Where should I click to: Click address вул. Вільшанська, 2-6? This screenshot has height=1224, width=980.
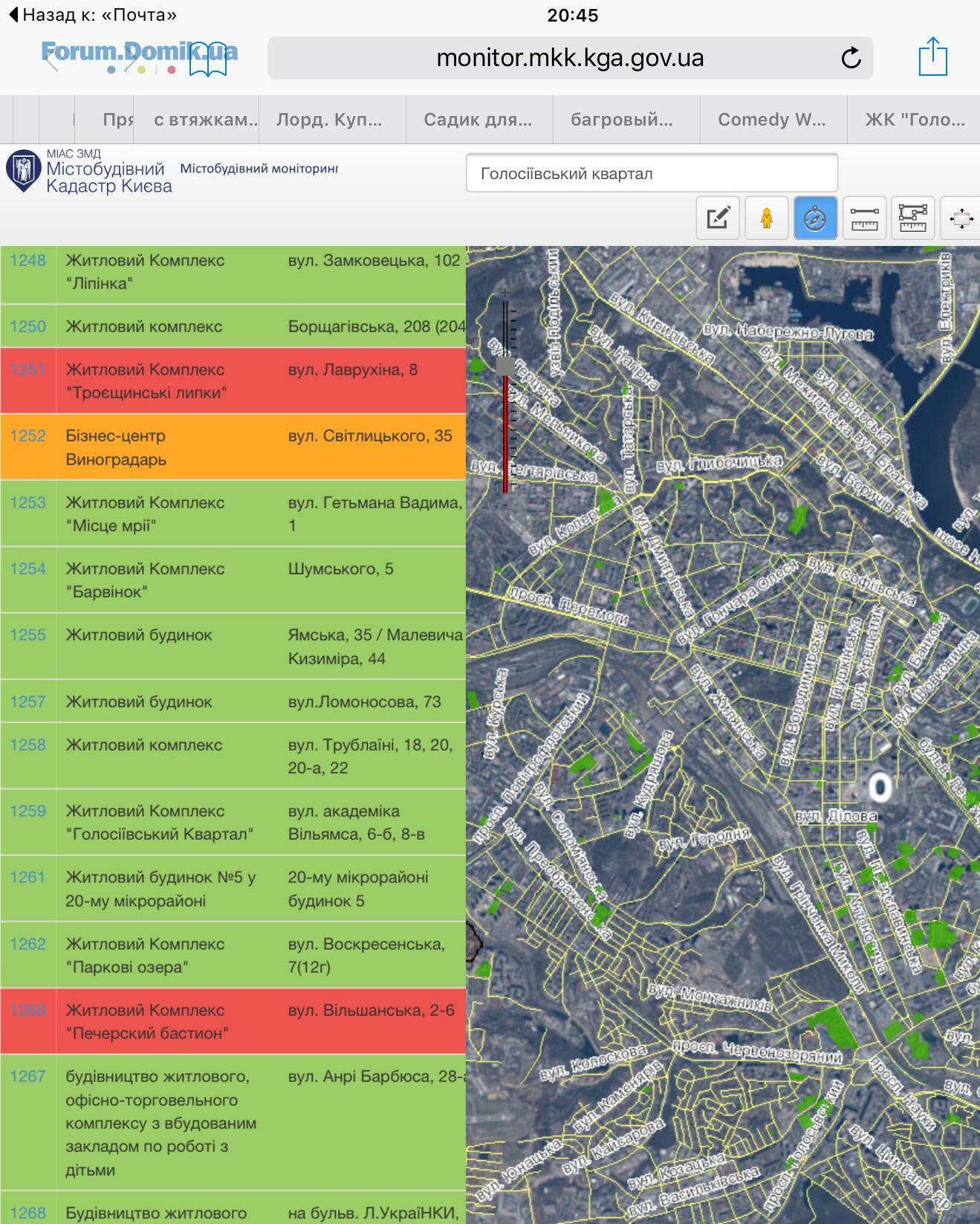(x=371, y=1010)
